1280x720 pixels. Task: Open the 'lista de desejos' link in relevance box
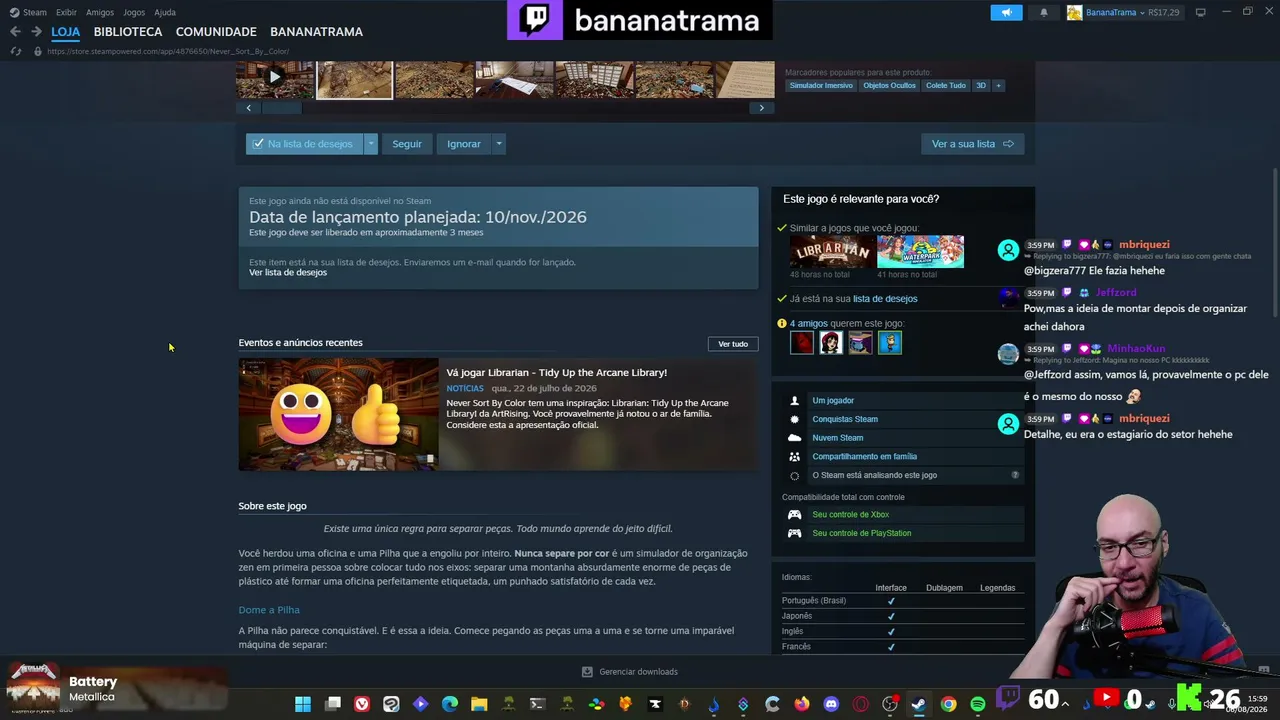point(885,299)
